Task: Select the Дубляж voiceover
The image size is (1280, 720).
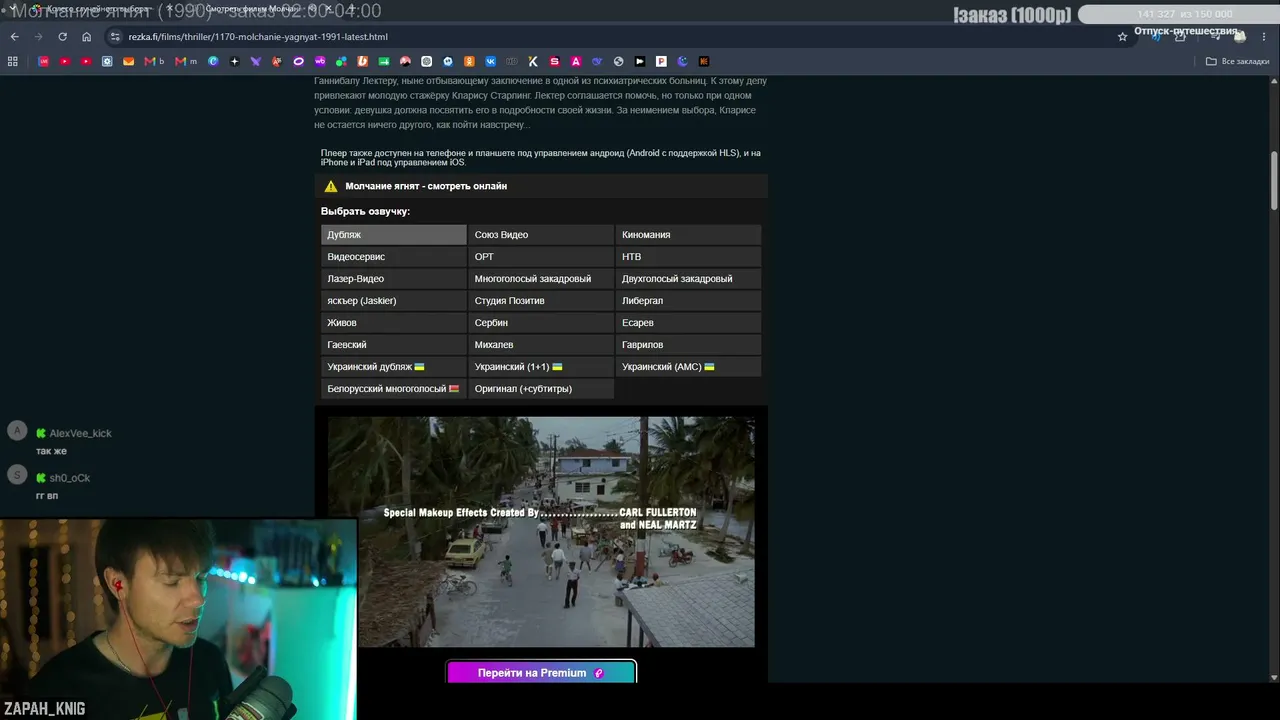Action: 394,235
